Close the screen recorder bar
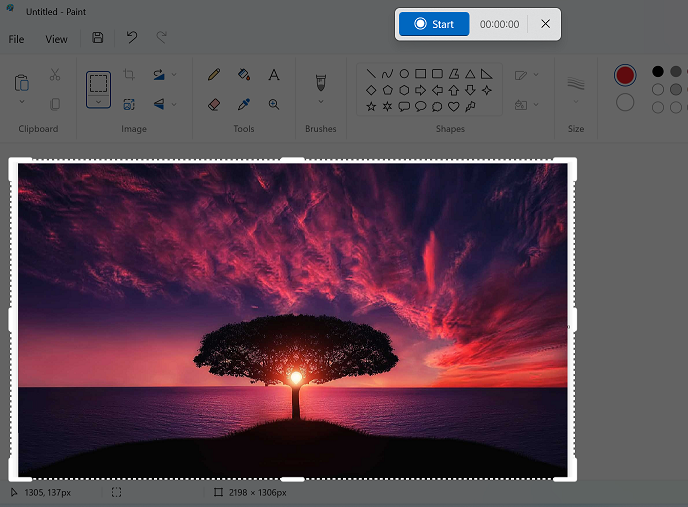The height and width of the screenshot is (507, 688). [545, 24]
